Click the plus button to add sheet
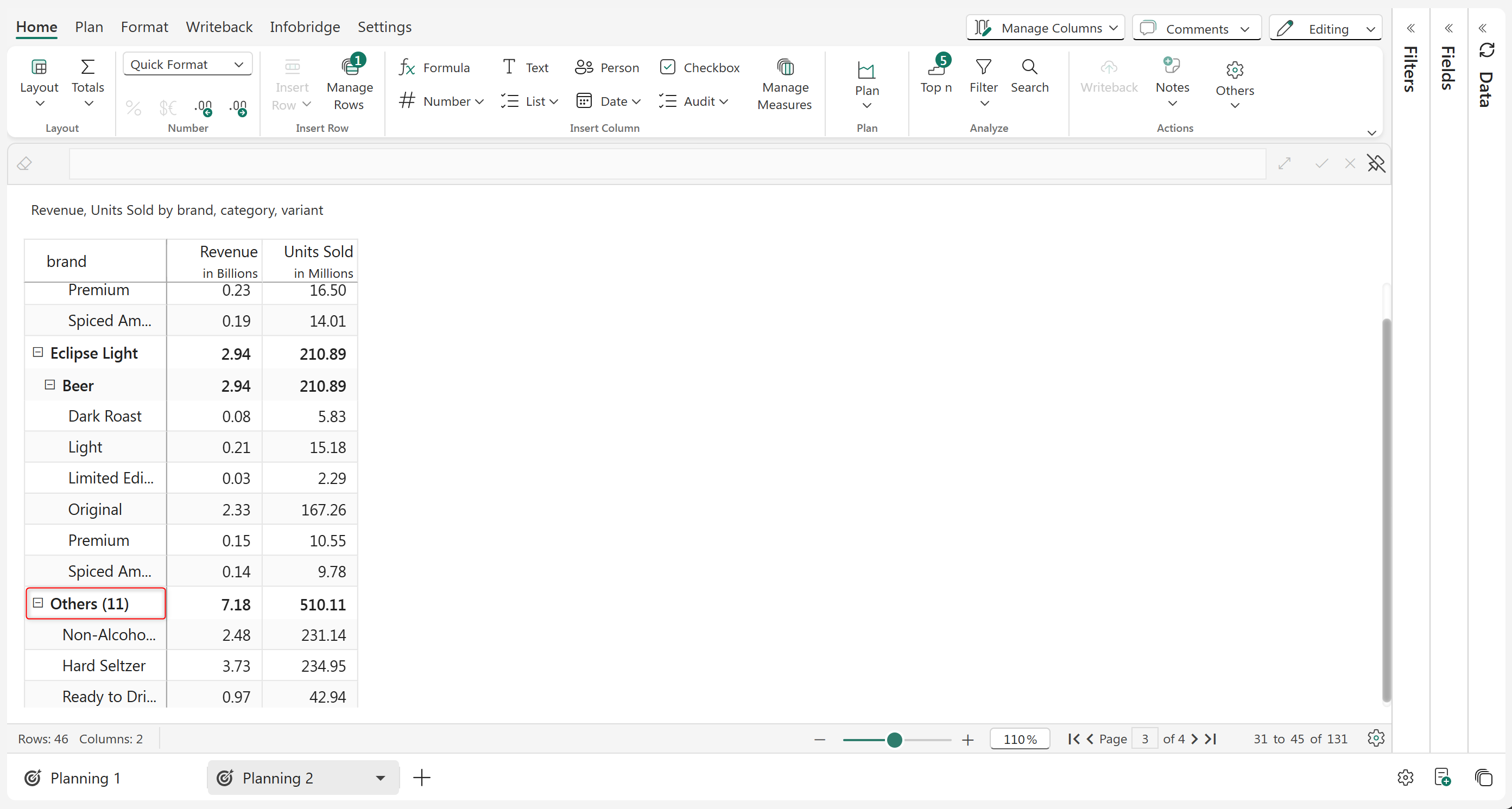Viewport: 1512px width, 809px height. click(421, 778)
